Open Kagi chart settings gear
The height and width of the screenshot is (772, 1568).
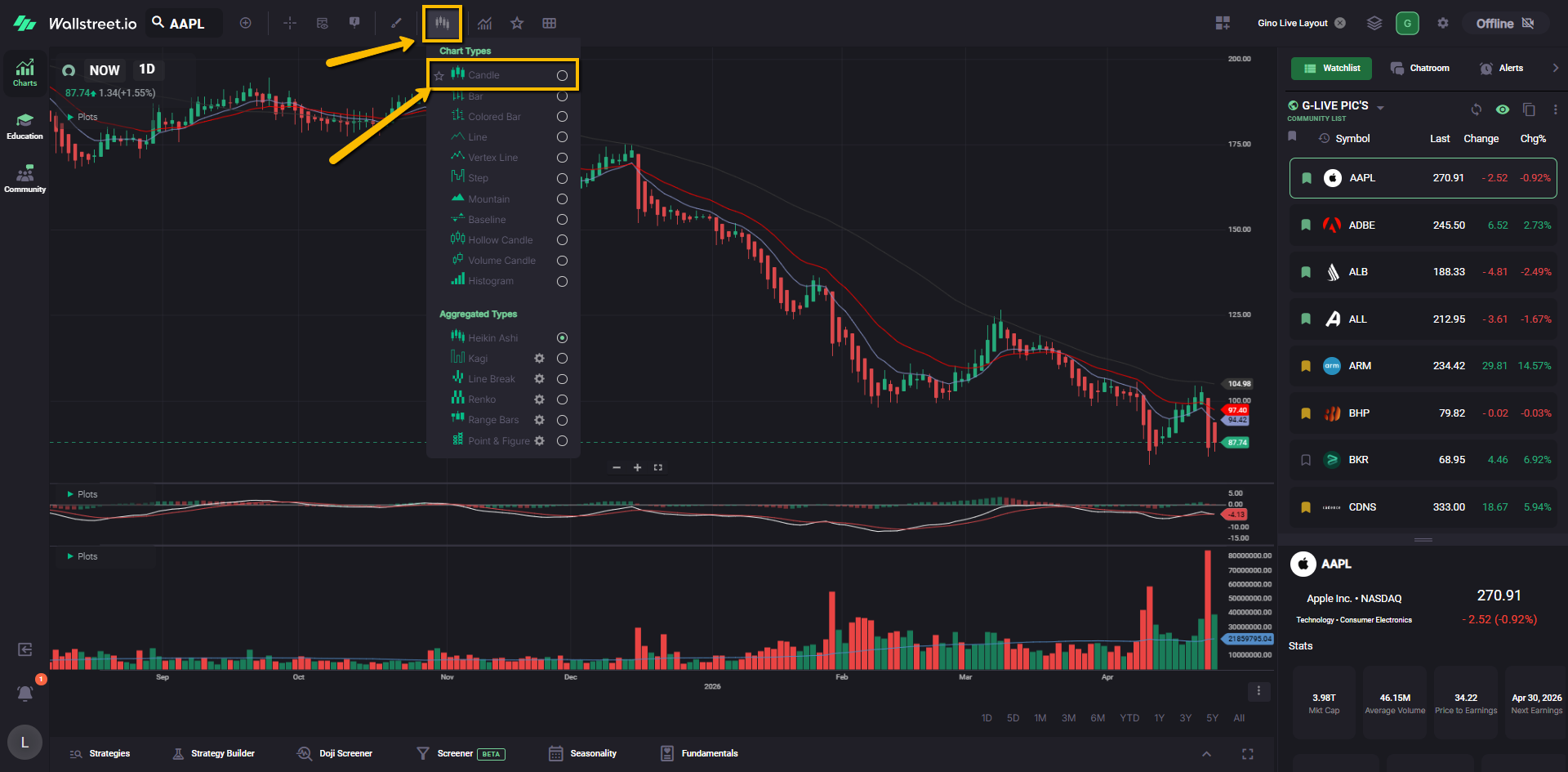(x=539, y=359)
